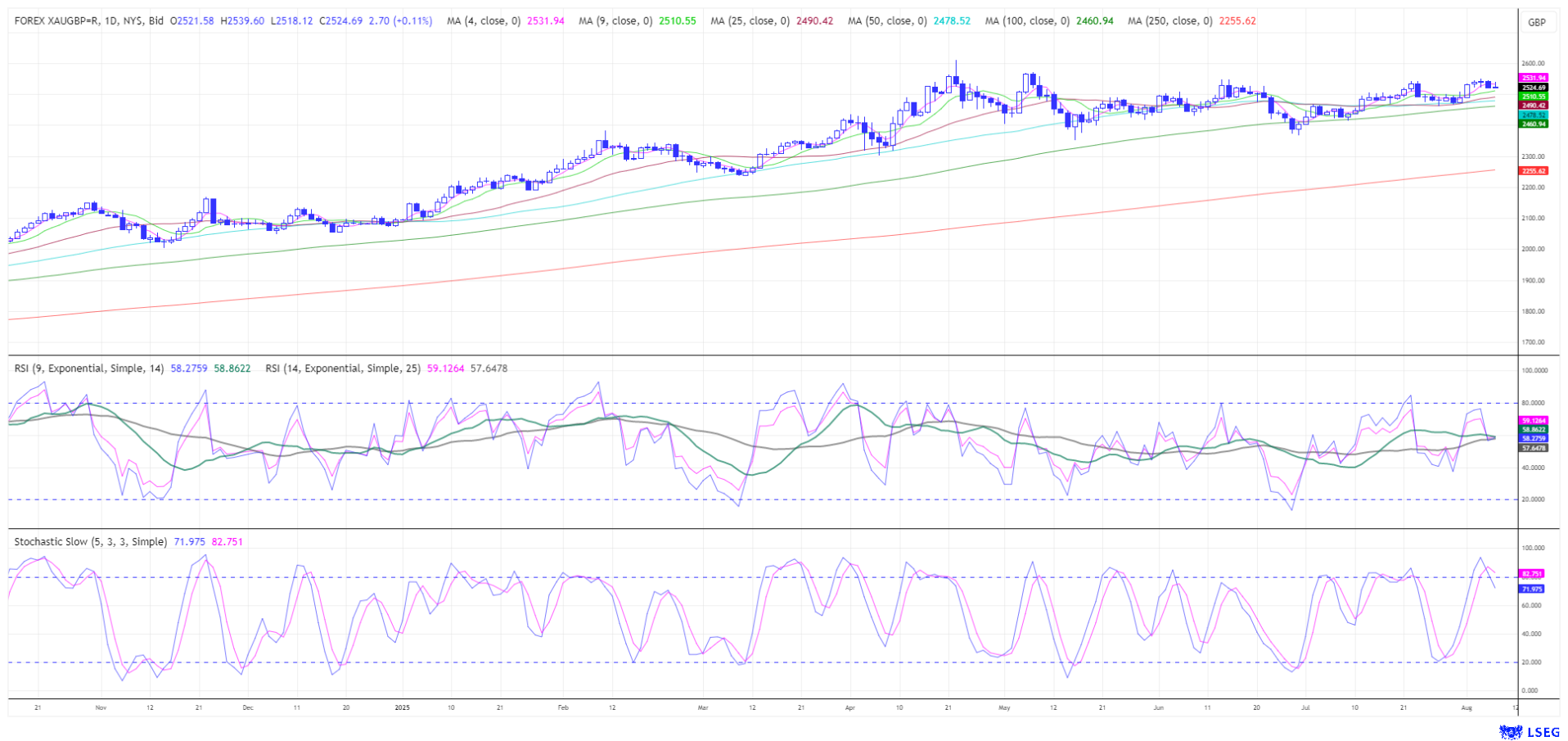Click the RSI (9, Exponential, Simple, 14) label
The height and width of the screenshot is (741, 1568).
[x=89, y=368]
